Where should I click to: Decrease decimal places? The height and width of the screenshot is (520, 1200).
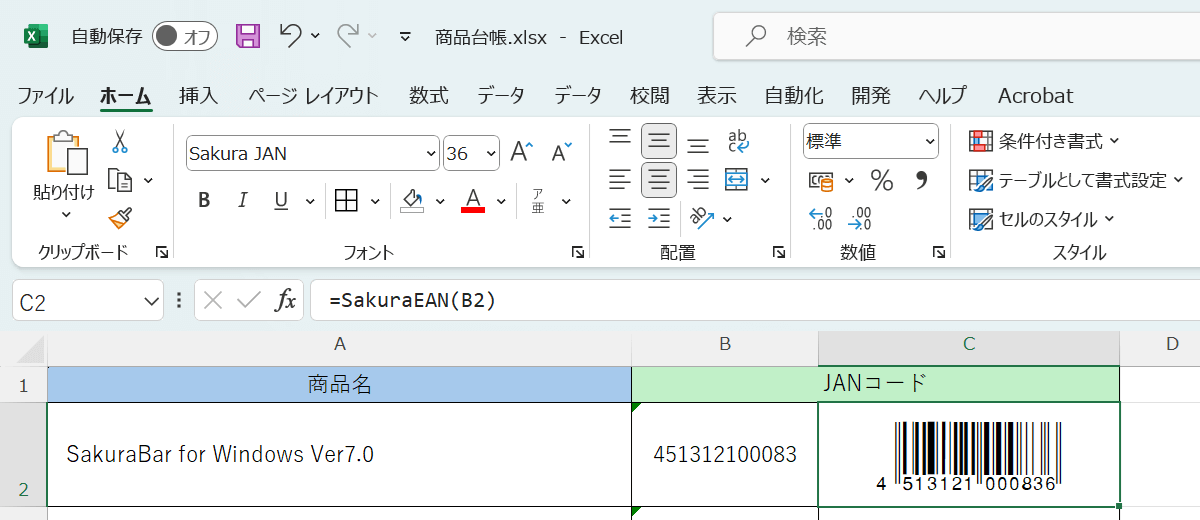click(859, 218)
